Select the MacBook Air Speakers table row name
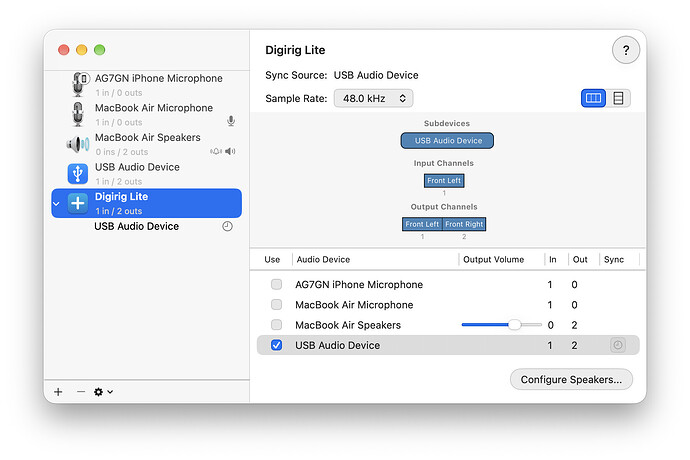 point(348,325)
